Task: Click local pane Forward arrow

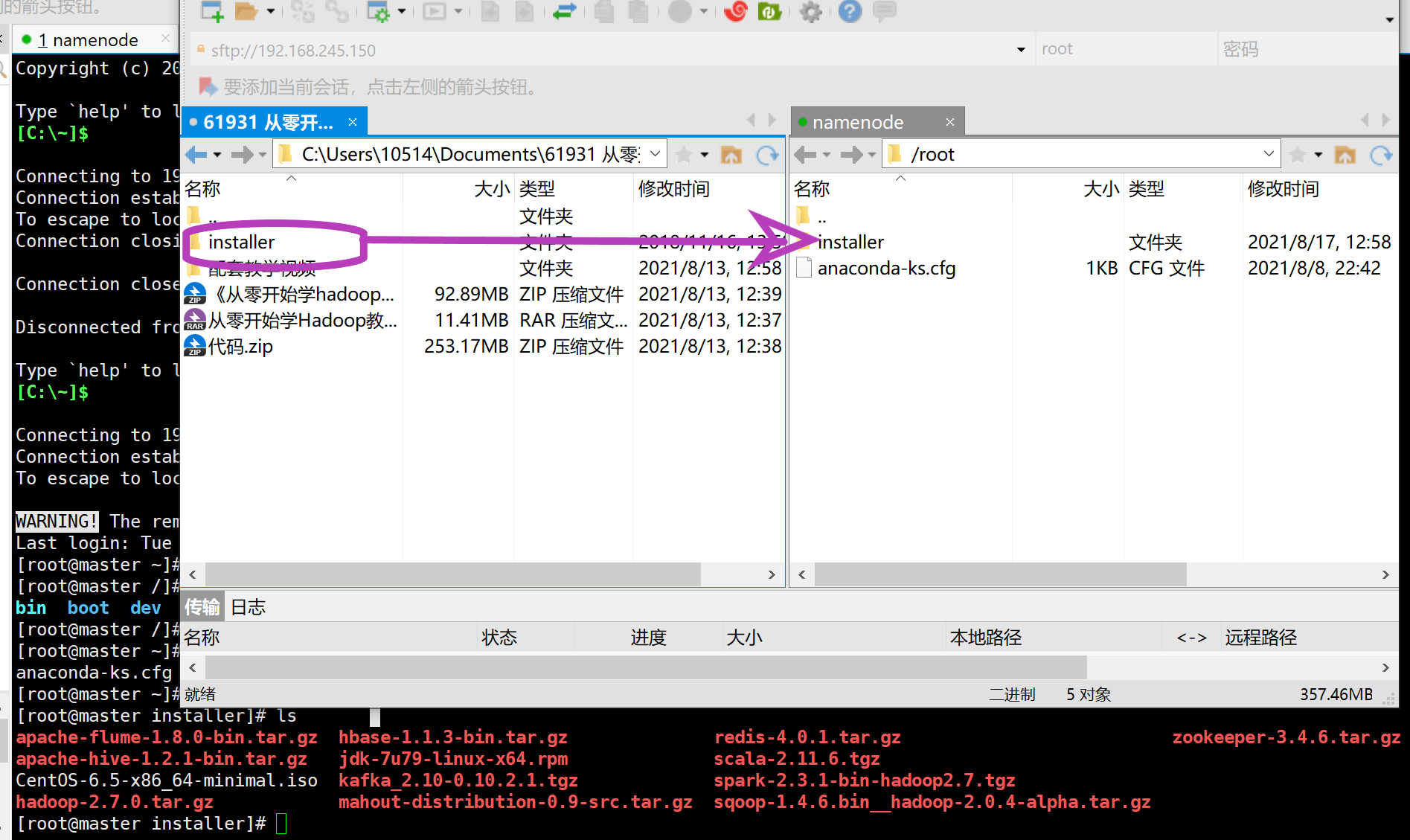Action: coord(242,155)
